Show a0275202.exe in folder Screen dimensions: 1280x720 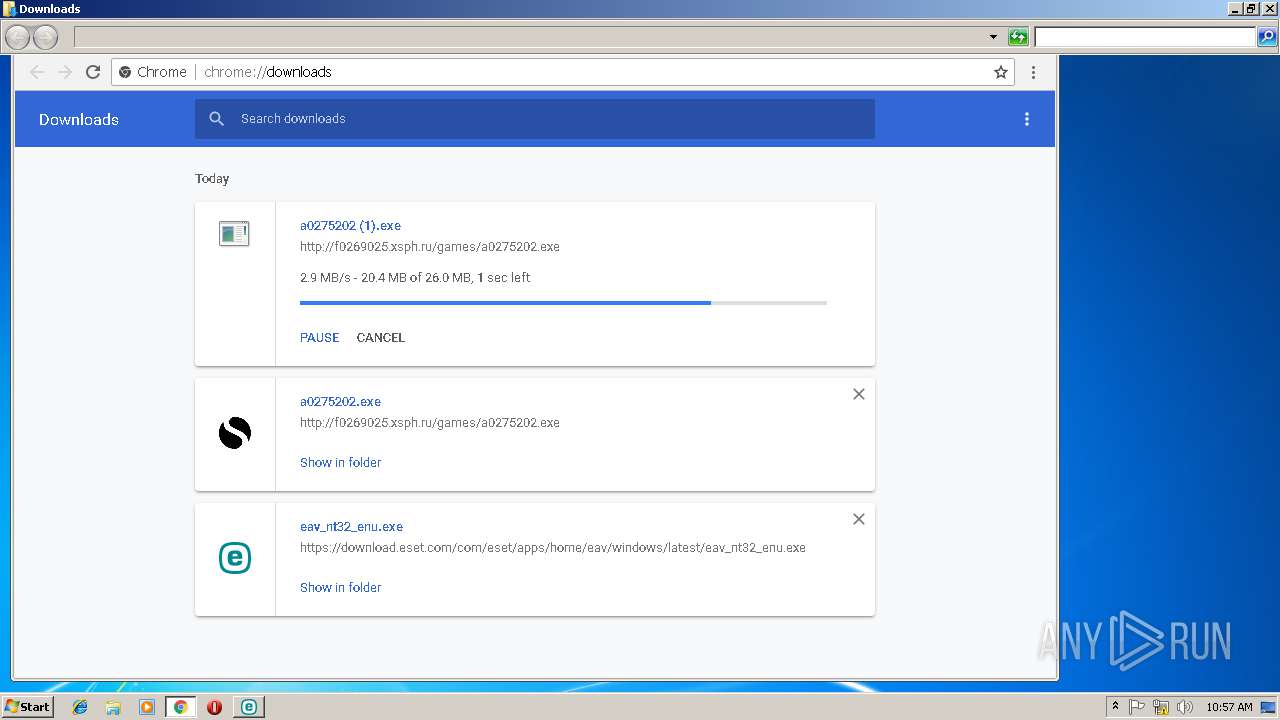pos(340,463)
